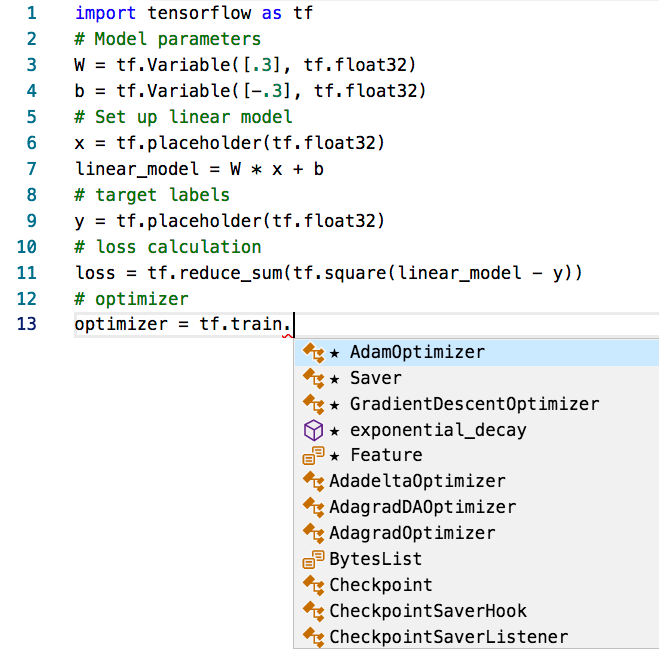Image resolution: width=659 pixels, height=653 pixels.
Task: Click the '# Model parameters' comment
Action: tap(168, 39)
